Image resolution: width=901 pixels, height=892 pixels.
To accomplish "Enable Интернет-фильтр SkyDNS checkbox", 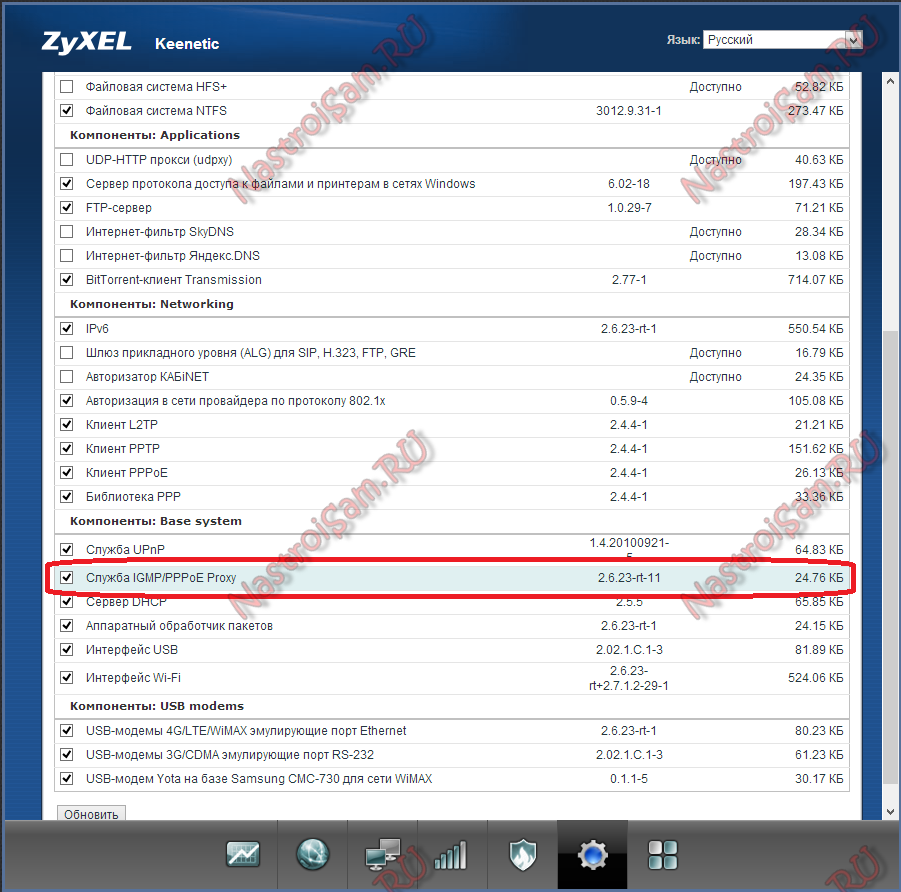I will pyautogui.click(x=67, y=232).
